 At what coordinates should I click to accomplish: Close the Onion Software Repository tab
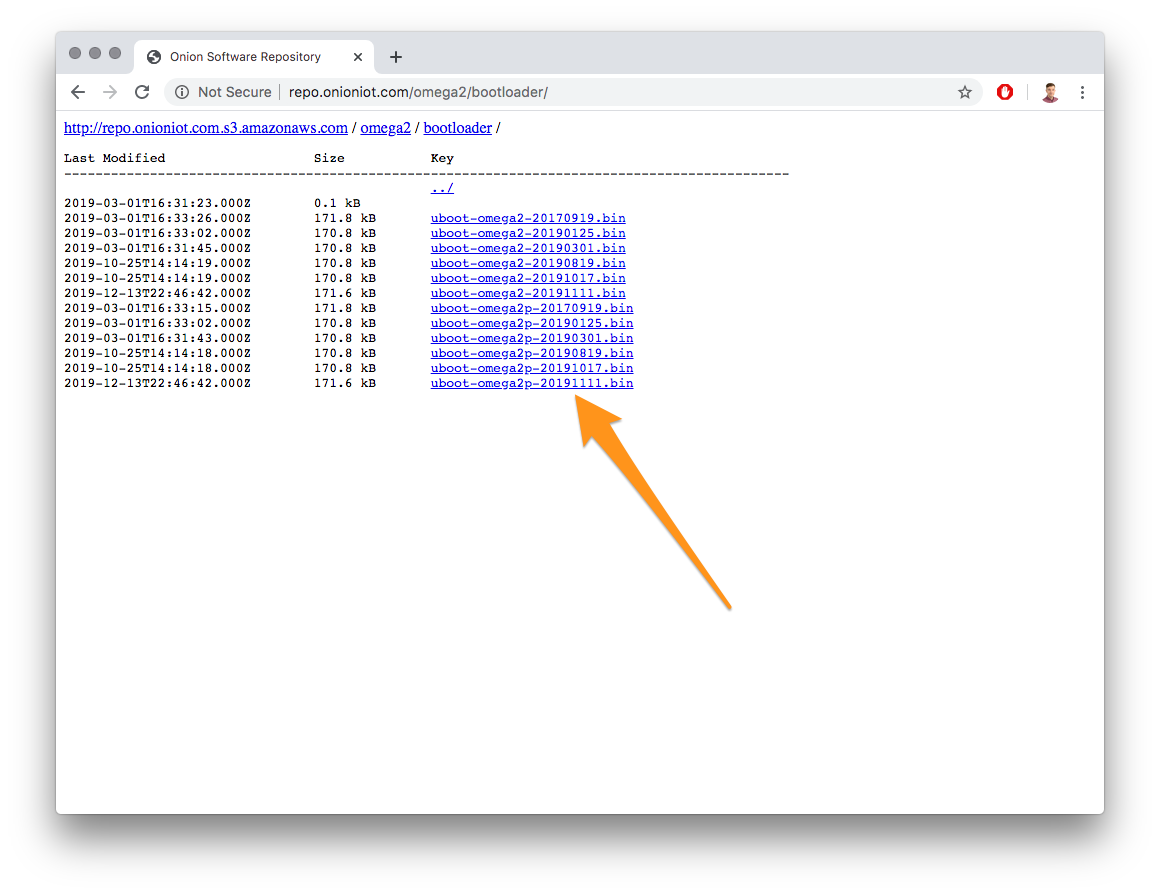pyautogui.click(x=358, y=57)
